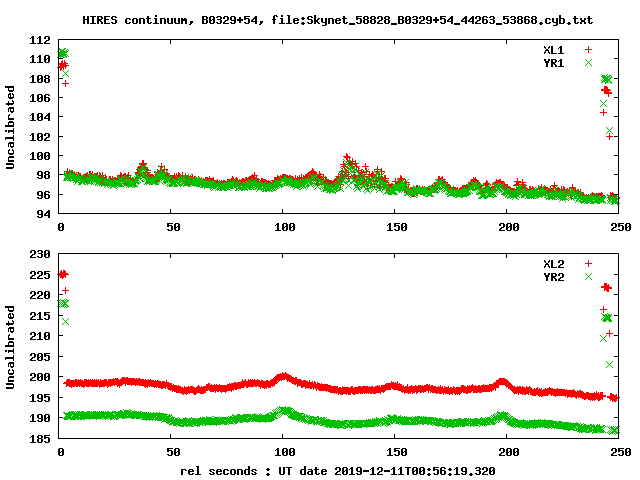Select the XL1 legend label
640x480 pixels.
[553, 50]
